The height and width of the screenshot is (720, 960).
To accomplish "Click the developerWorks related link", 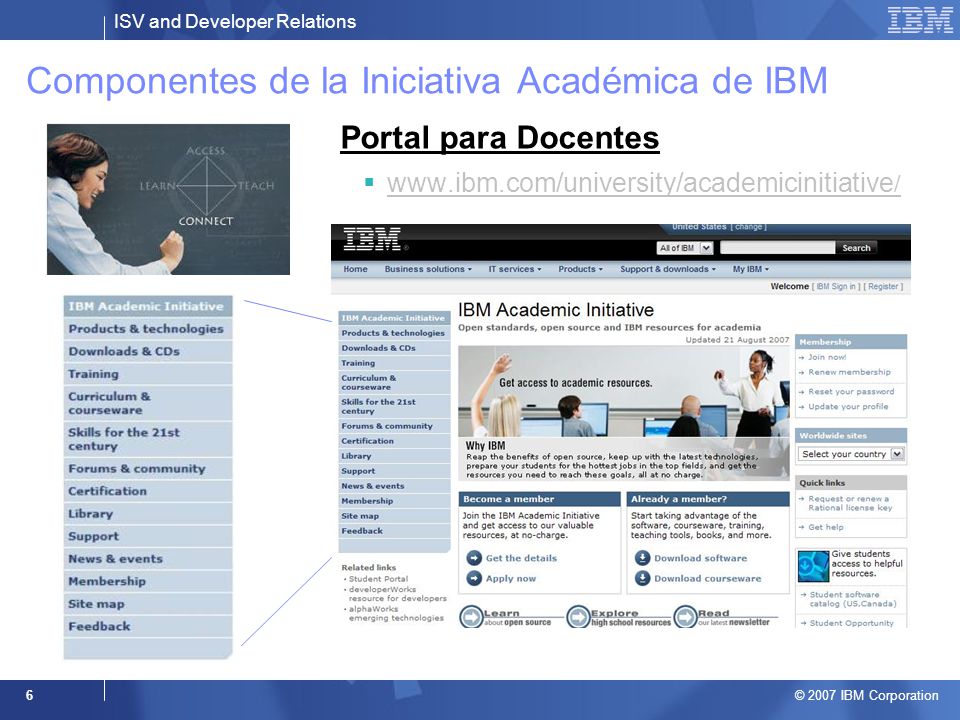I will 397,594.
